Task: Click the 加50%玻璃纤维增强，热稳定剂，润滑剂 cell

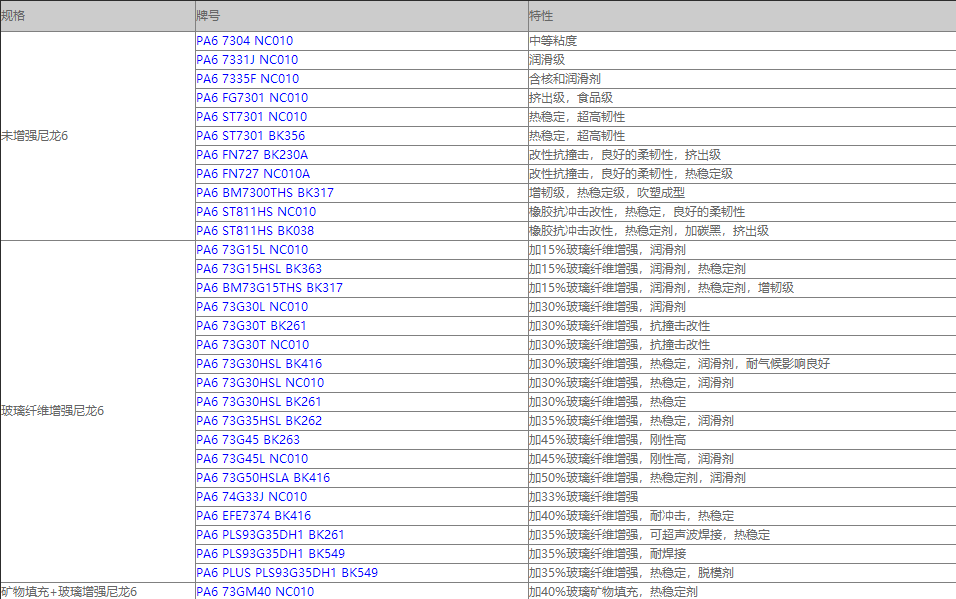Action: point(742,477)
